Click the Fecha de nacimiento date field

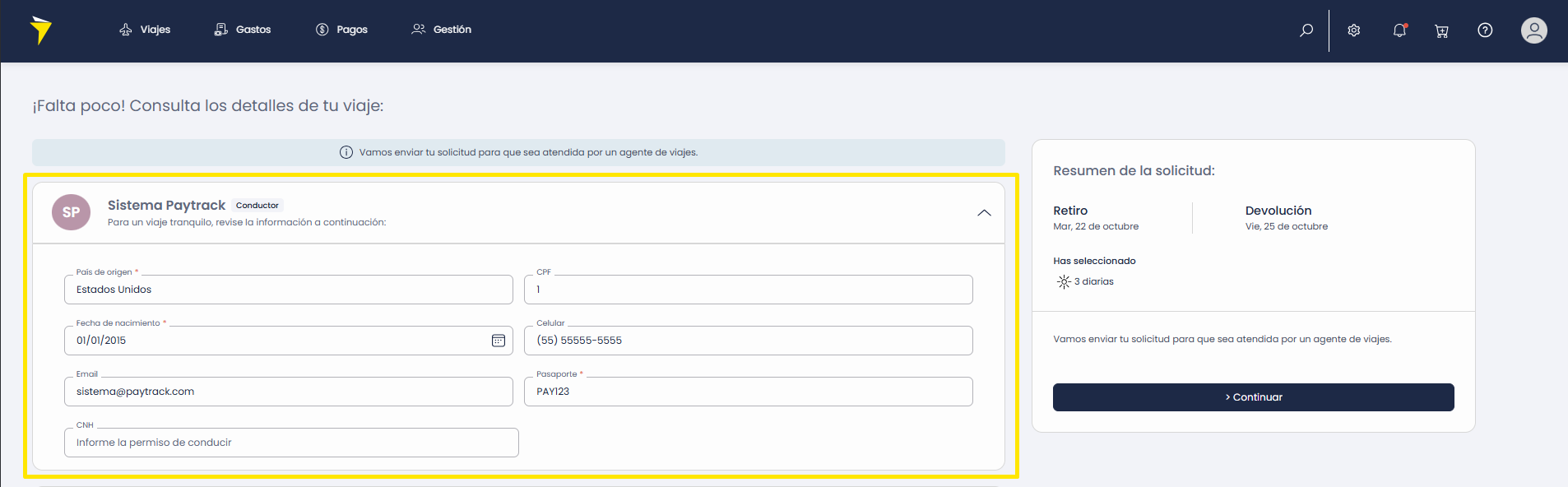[289, 341]
